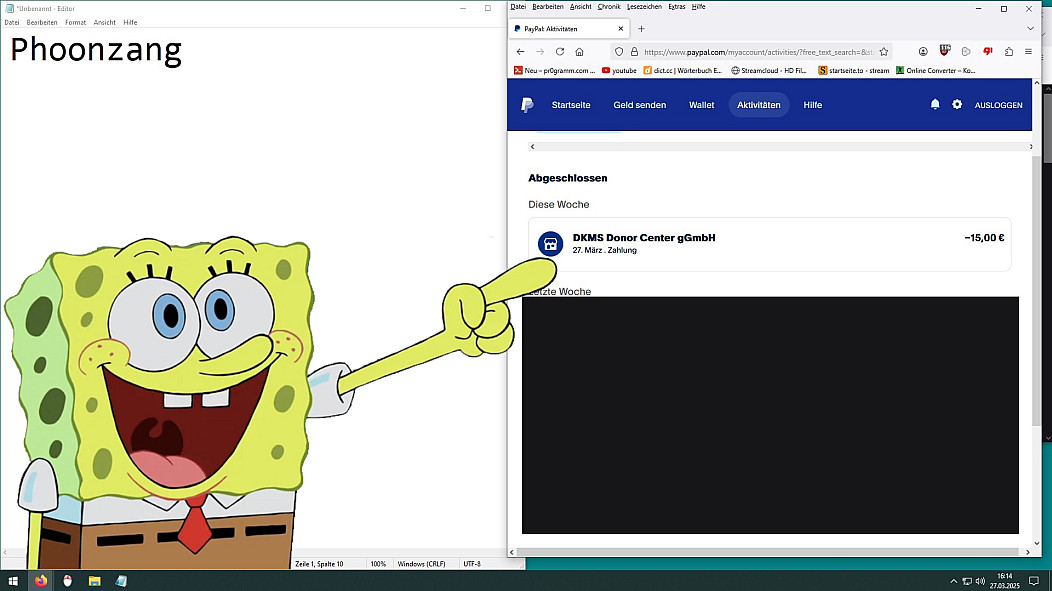
Task: Expand the list all tabs dropdown
Action: [x=1031, y=29]
